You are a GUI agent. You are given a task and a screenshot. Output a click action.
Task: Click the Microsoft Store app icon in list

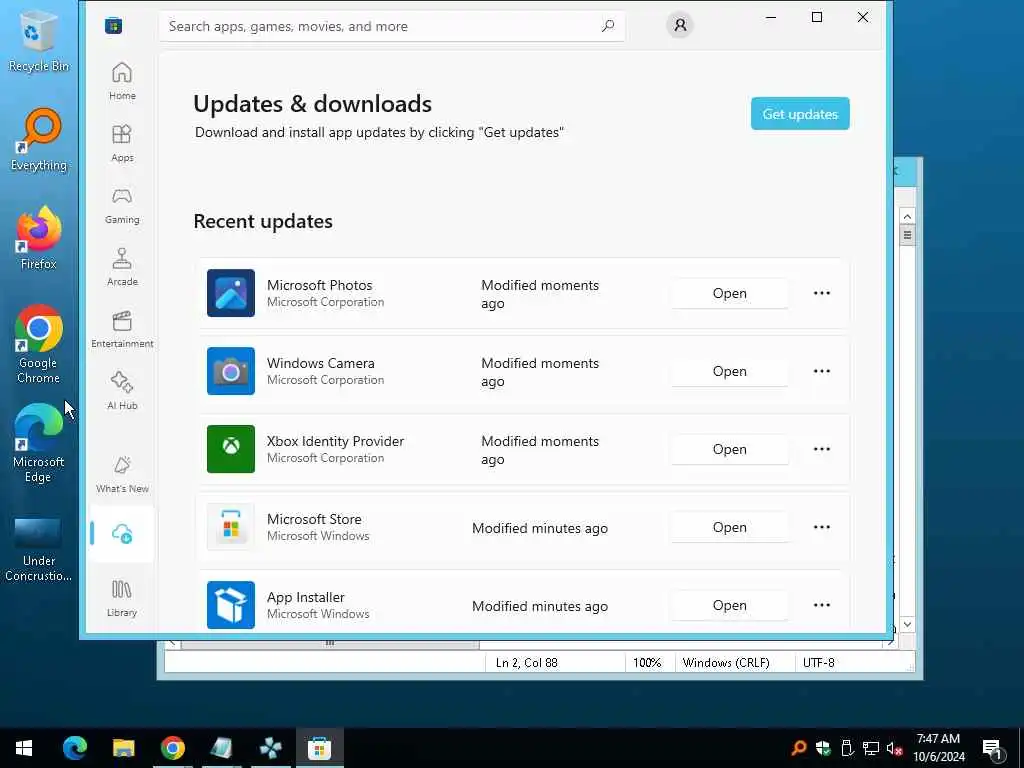coord(231,527)
